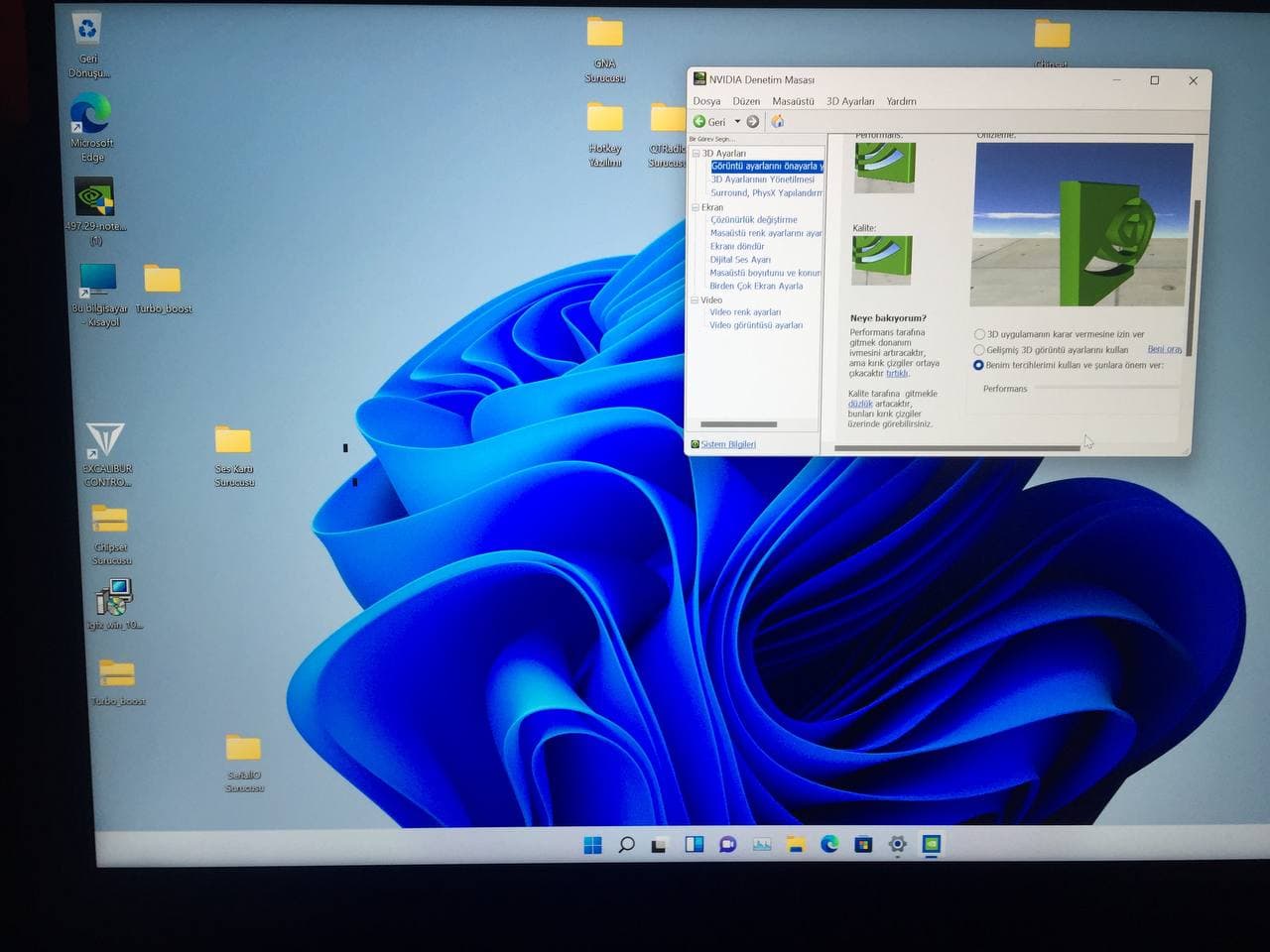The width and height of the screenshot is (1270, 952).
Task: Open Çözünürlük değiştirme page
Action: tap(754, 219)
